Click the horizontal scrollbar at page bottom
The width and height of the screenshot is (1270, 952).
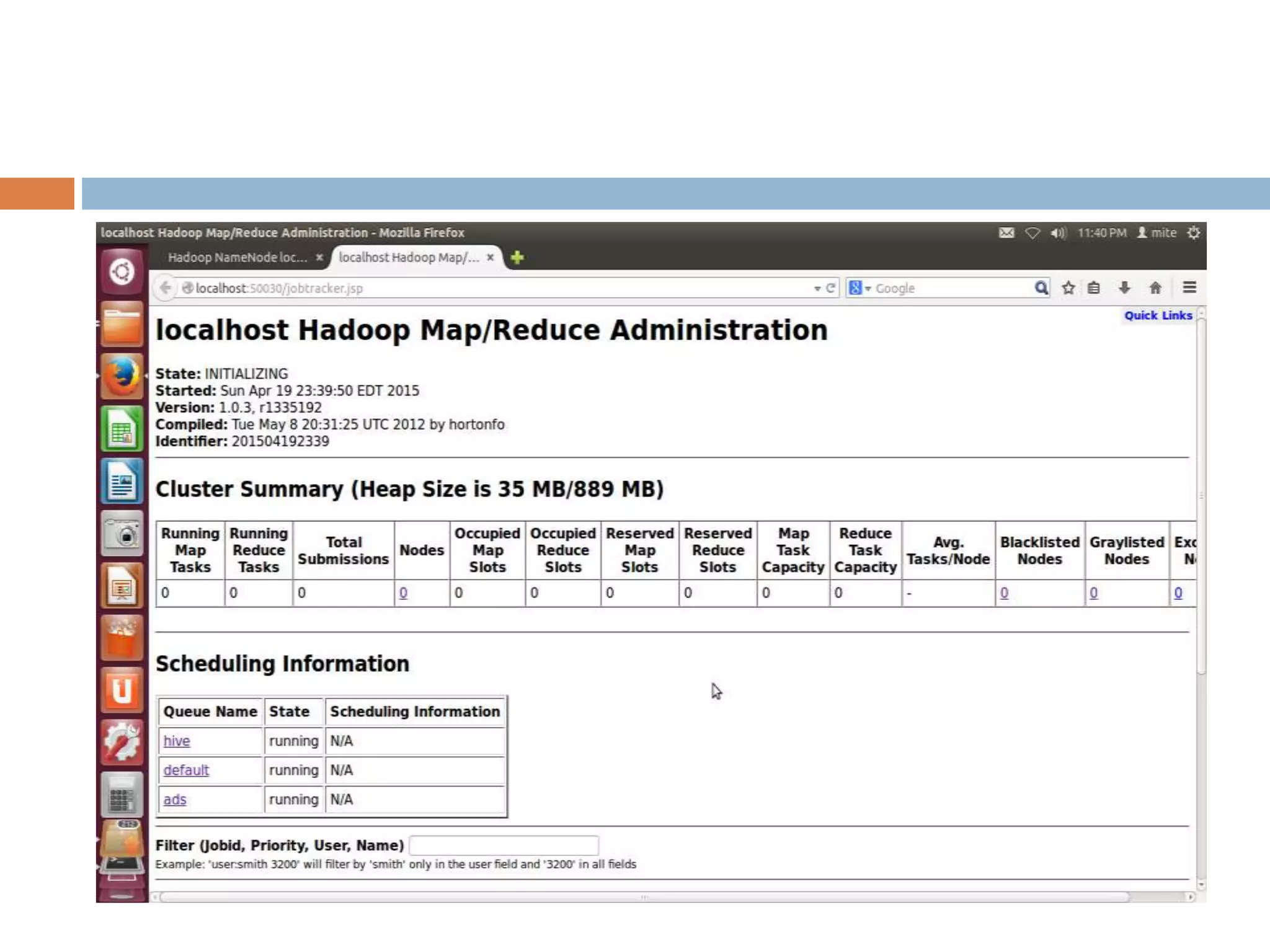coord(644,897)
